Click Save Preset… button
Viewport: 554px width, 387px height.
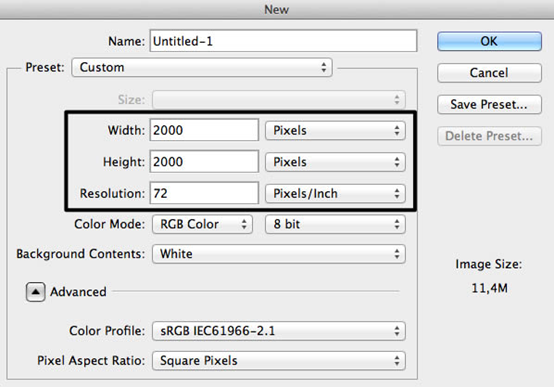pyautogui.click(x=489, y=104)
